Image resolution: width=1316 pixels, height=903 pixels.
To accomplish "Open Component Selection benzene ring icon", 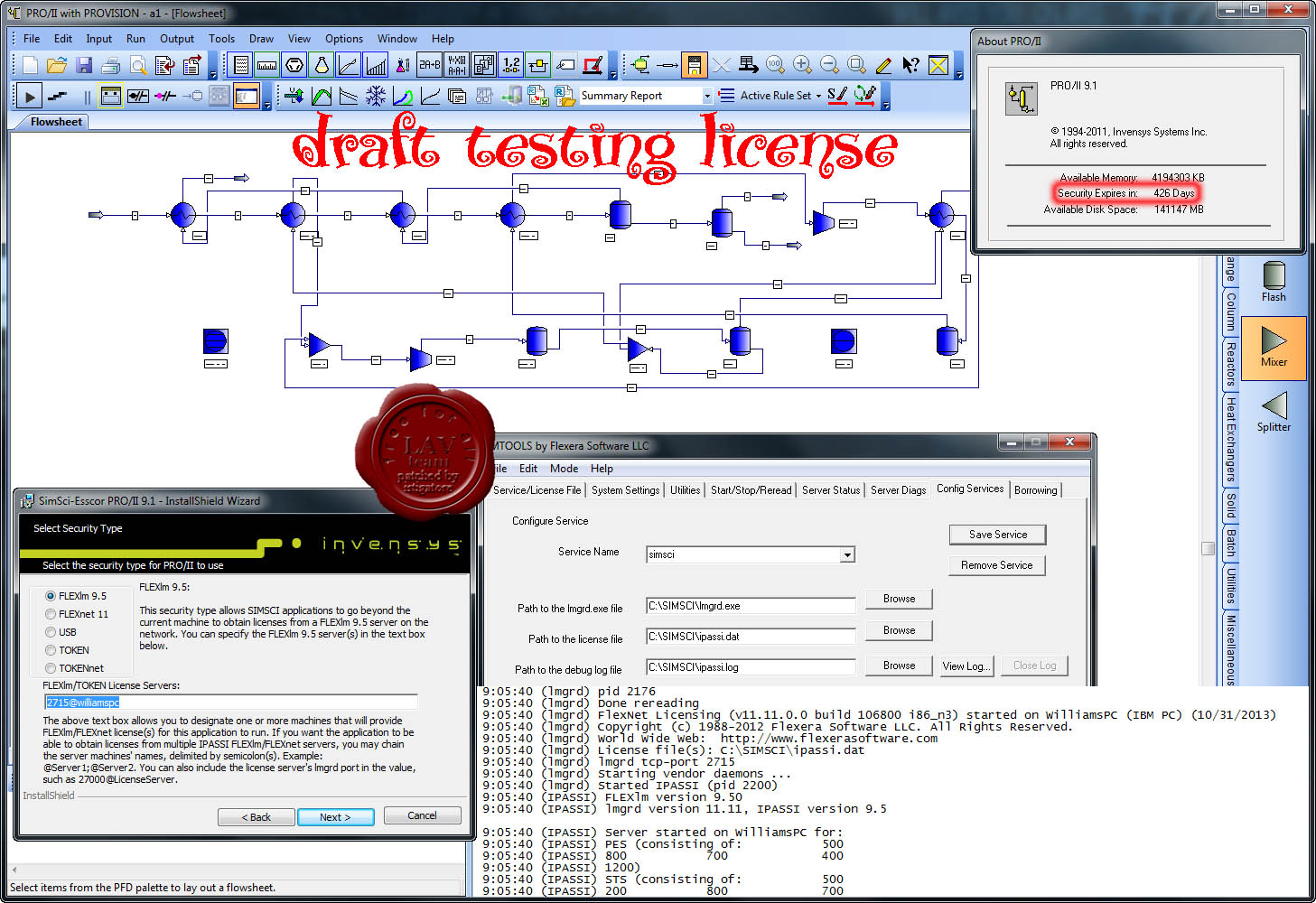I will click(294, 65).
